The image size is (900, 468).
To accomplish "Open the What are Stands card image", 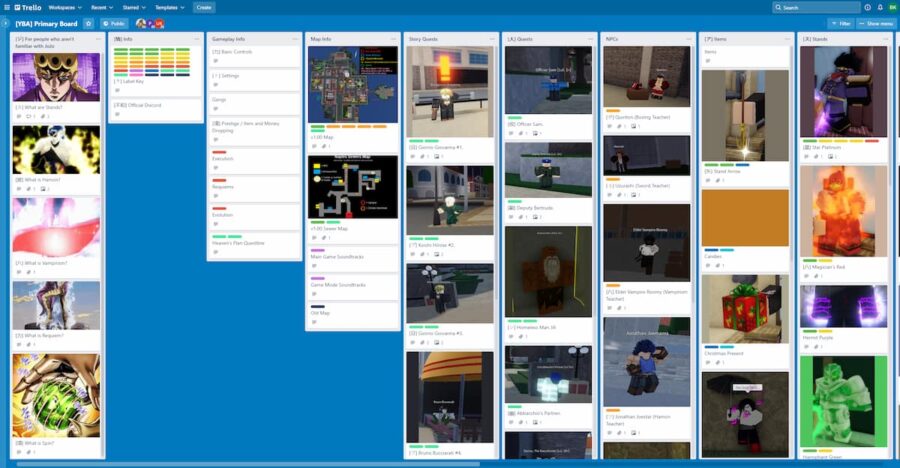I will 56,77.
